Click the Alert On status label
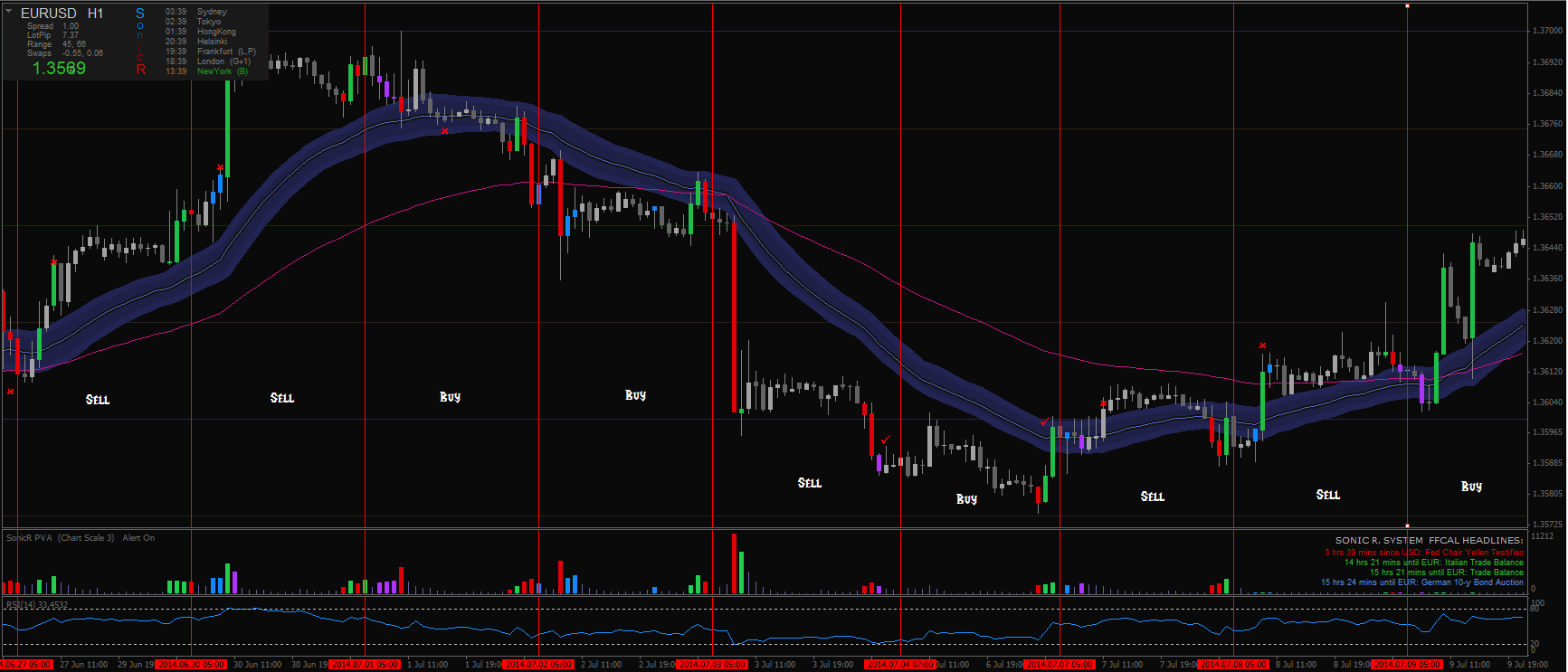Screen dimensions: 1568x672 coord(138,538)
